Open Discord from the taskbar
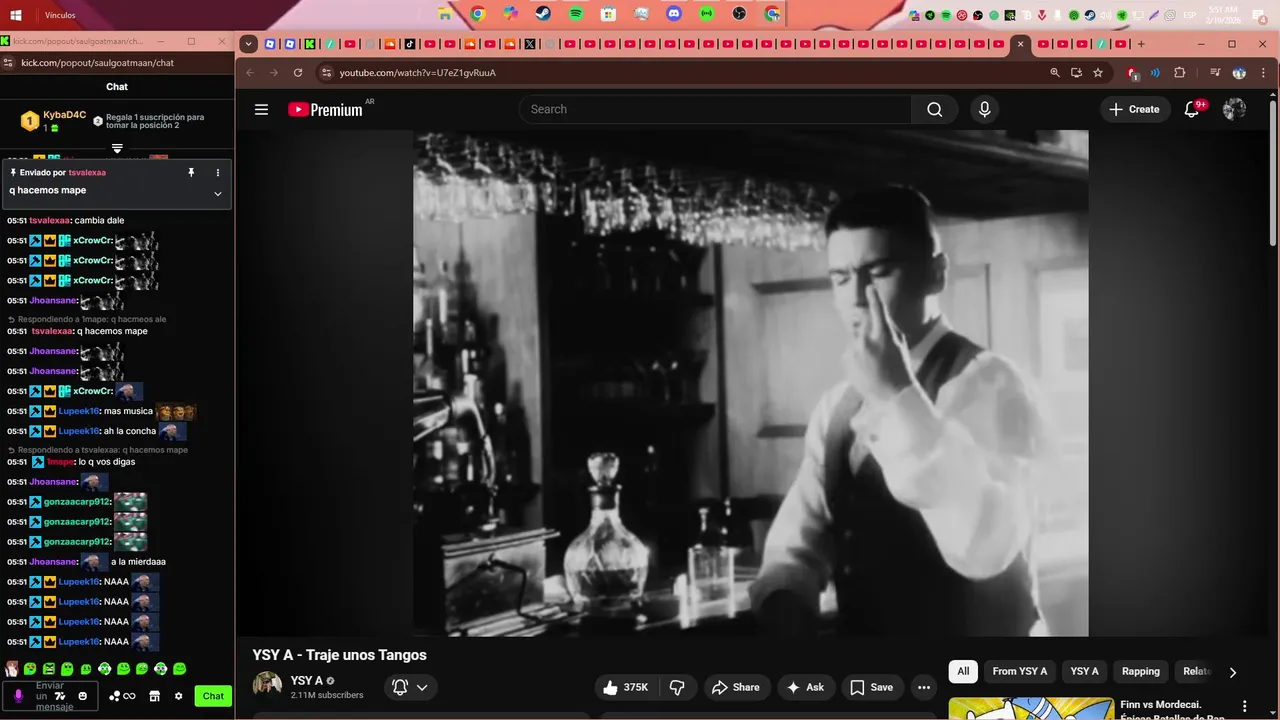Viewport: 1280px width, 720px height. [x=674, y=14]
